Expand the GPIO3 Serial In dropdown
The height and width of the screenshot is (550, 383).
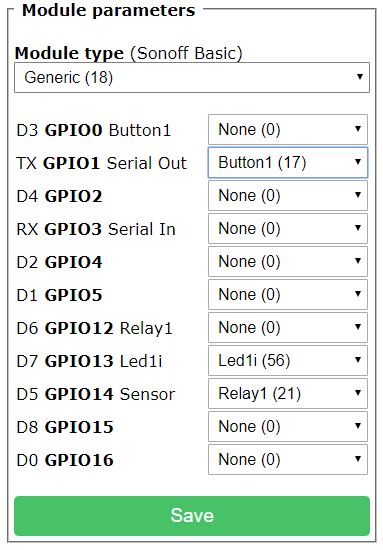point(288,228)
